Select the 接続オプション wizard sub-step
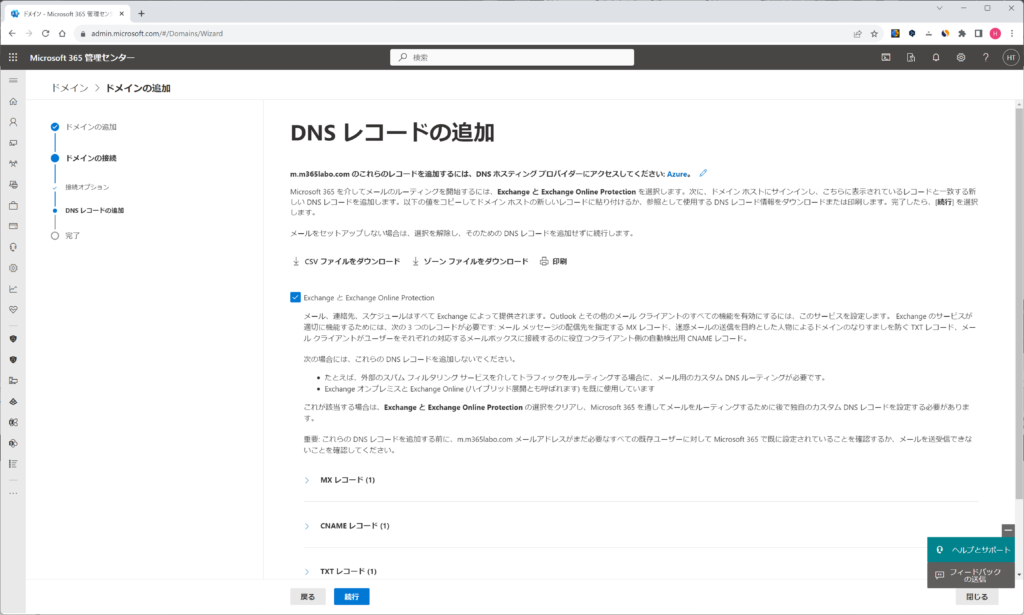Viewport: 1024px width, 615px height. pyautogui.click(x=82, y=187)
